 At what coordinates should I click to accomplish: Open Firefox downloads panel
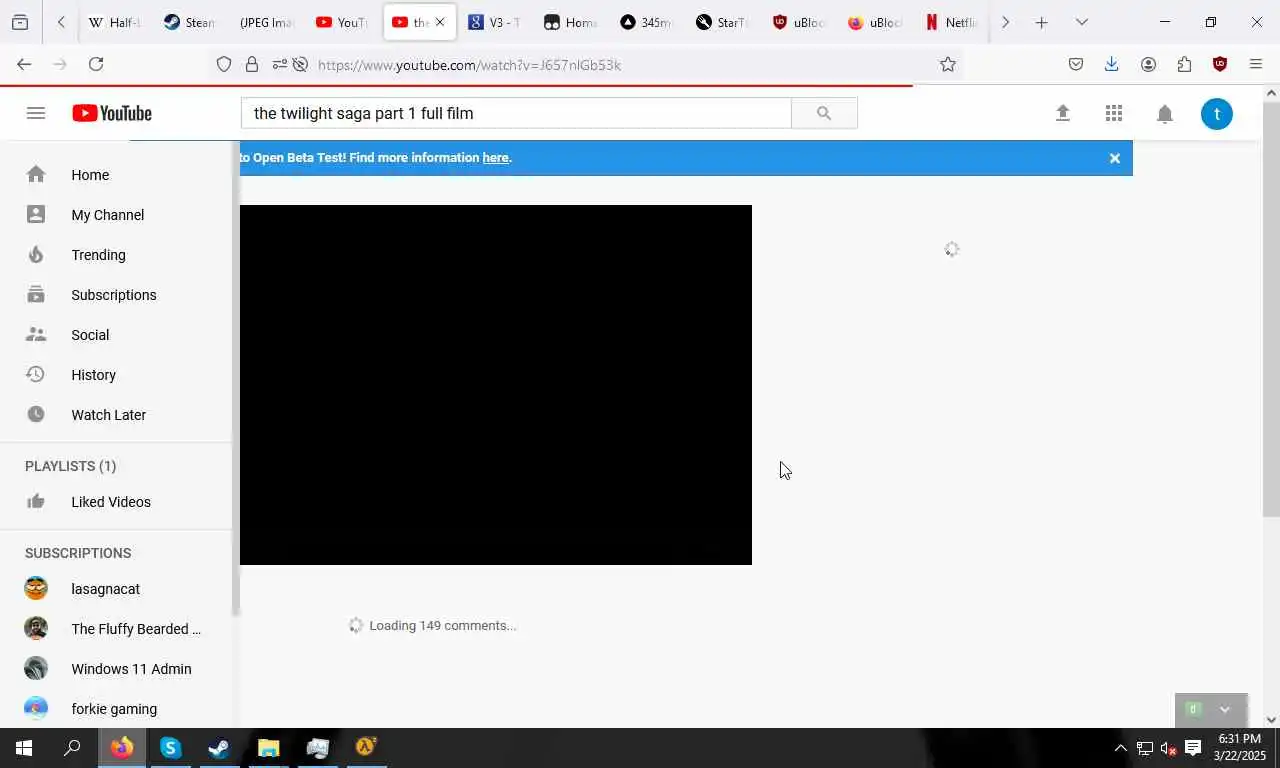point(1111,64)
